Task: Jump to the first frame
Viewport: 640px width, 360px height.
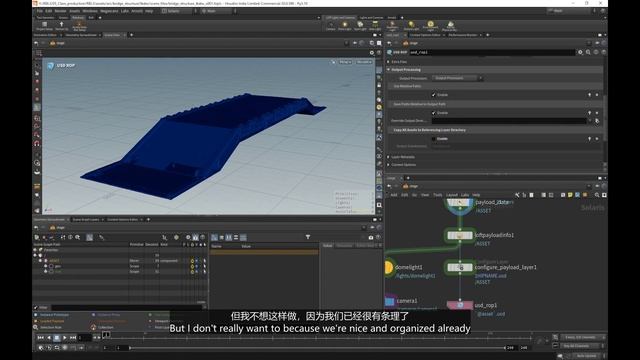Action: click(40, 338)
